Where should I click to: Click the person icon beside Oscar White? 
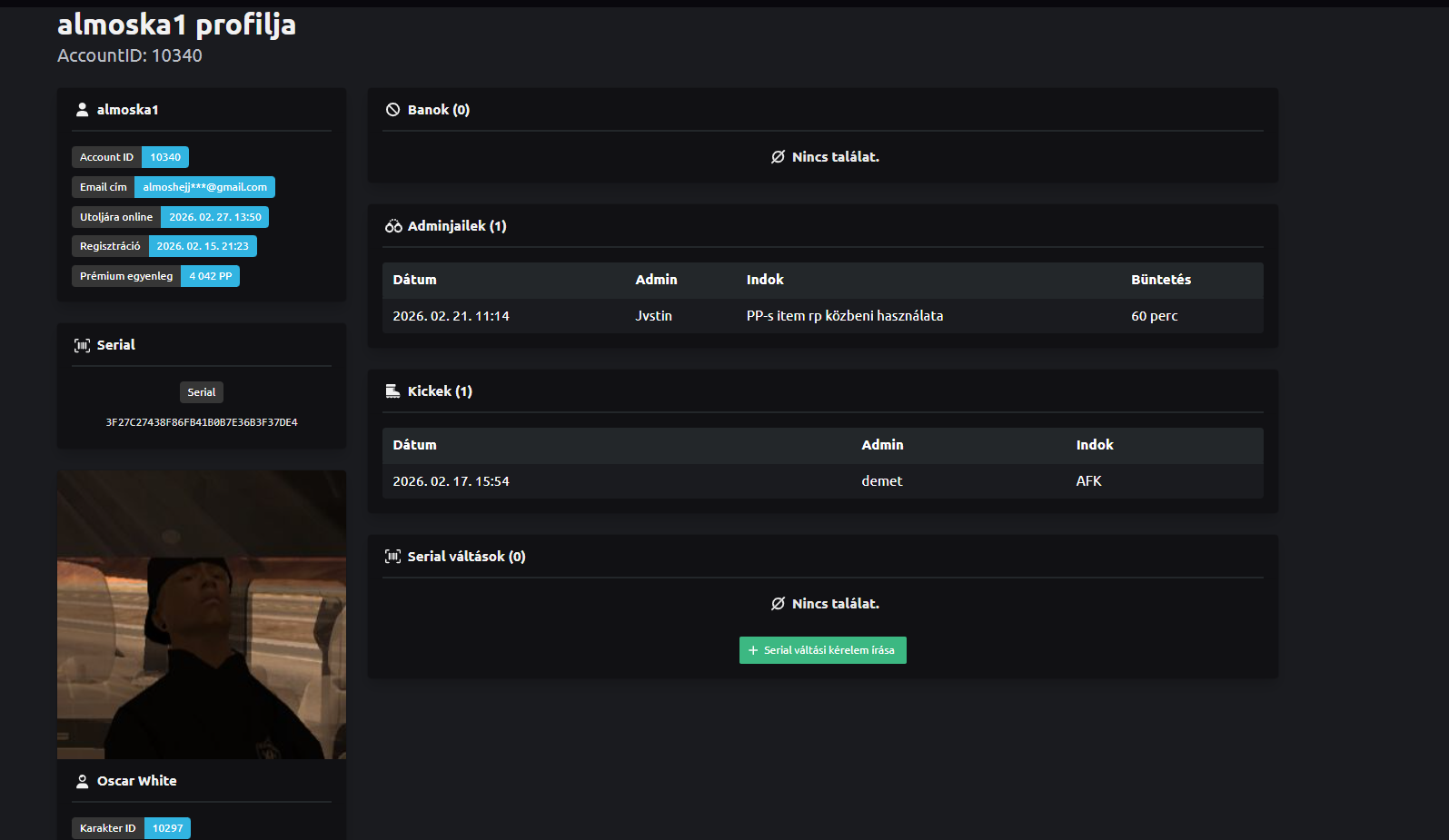point(82,781)
